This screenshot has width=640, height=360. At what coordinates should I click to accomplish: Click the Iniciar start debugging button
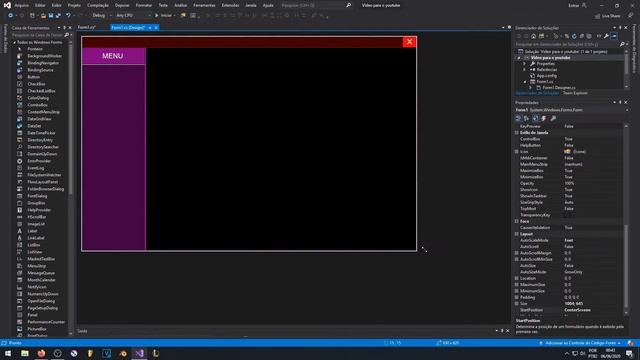tap(164, 15)
